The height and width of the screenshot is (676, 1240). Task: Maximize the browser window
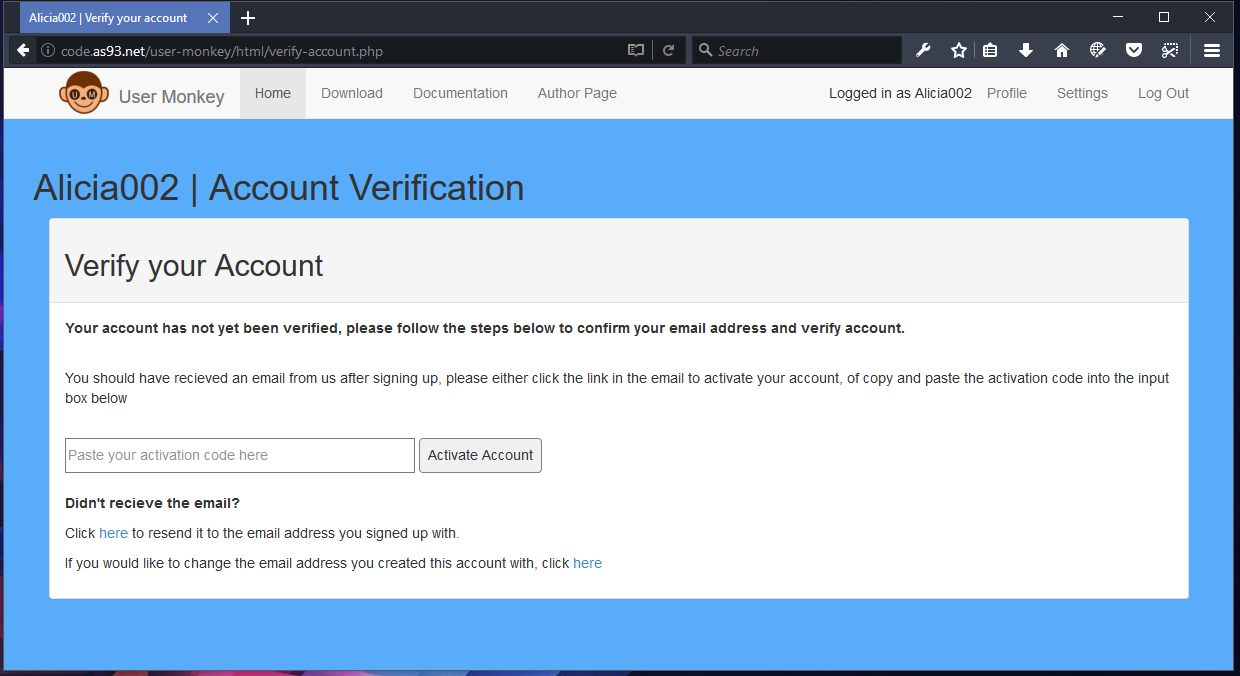[1164, 17]
